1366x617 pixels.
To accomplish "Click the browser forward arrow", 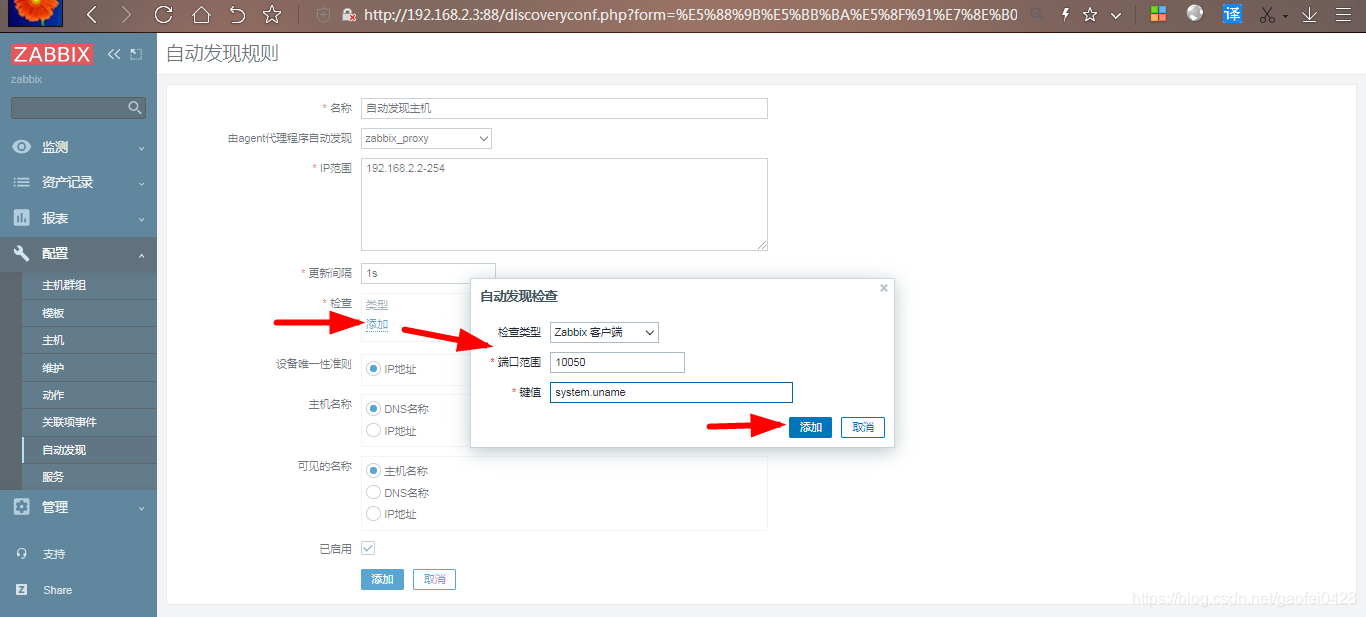I will click(125, 15).
